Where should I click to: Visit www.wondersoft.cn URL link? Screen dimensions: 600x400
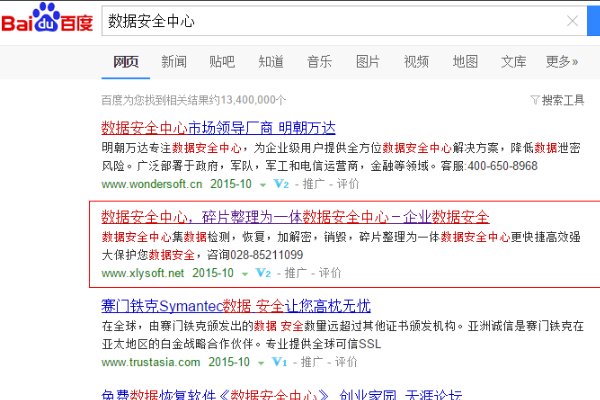152,184
